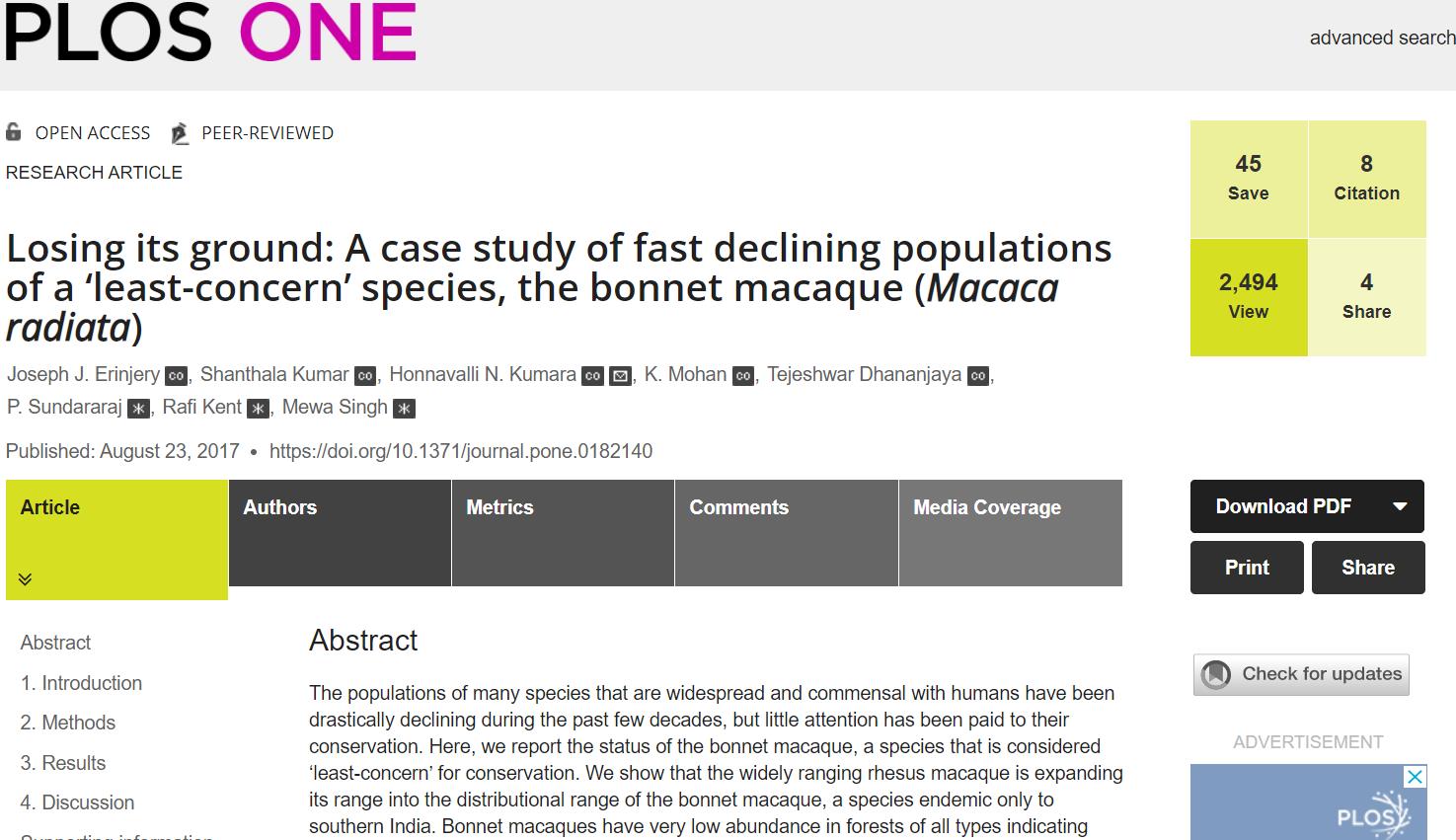Switch to the Metrics tab
The width and height of the screenshot is (1456, 840).
pyautogui.click(x=563, y=533)
